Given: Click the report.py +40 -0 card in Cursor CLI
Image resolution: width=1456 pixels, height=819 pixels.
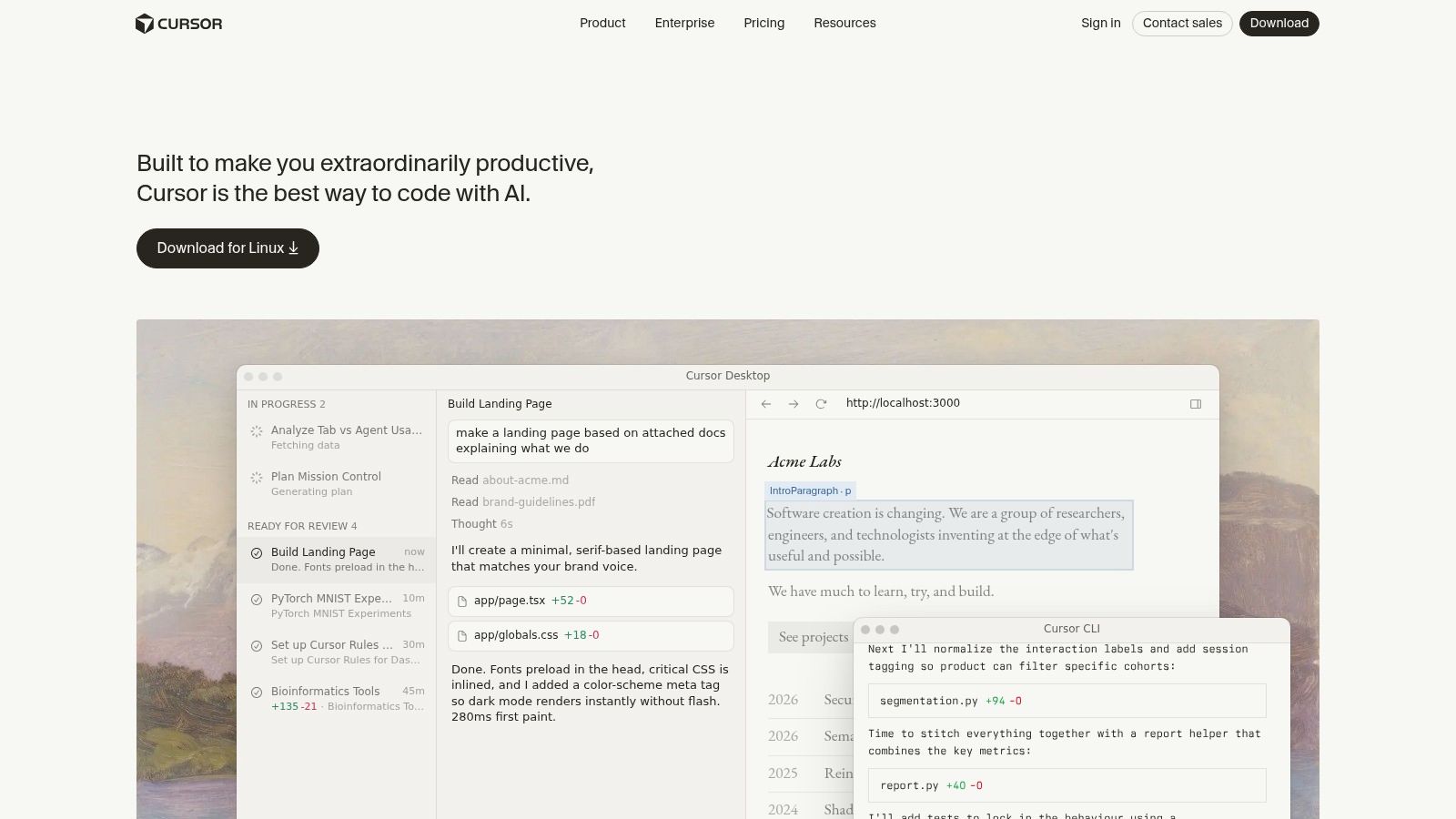Looking at the screenshot, I should [1067, 785].
